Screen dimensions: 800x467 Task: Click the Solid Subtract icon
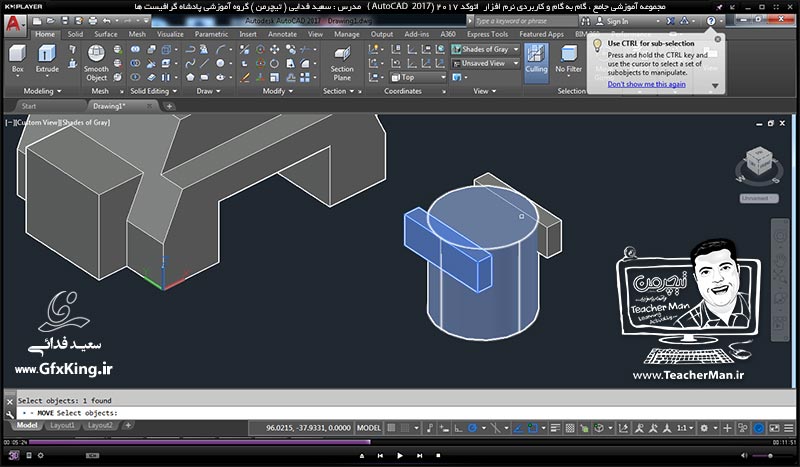(135, 63)
